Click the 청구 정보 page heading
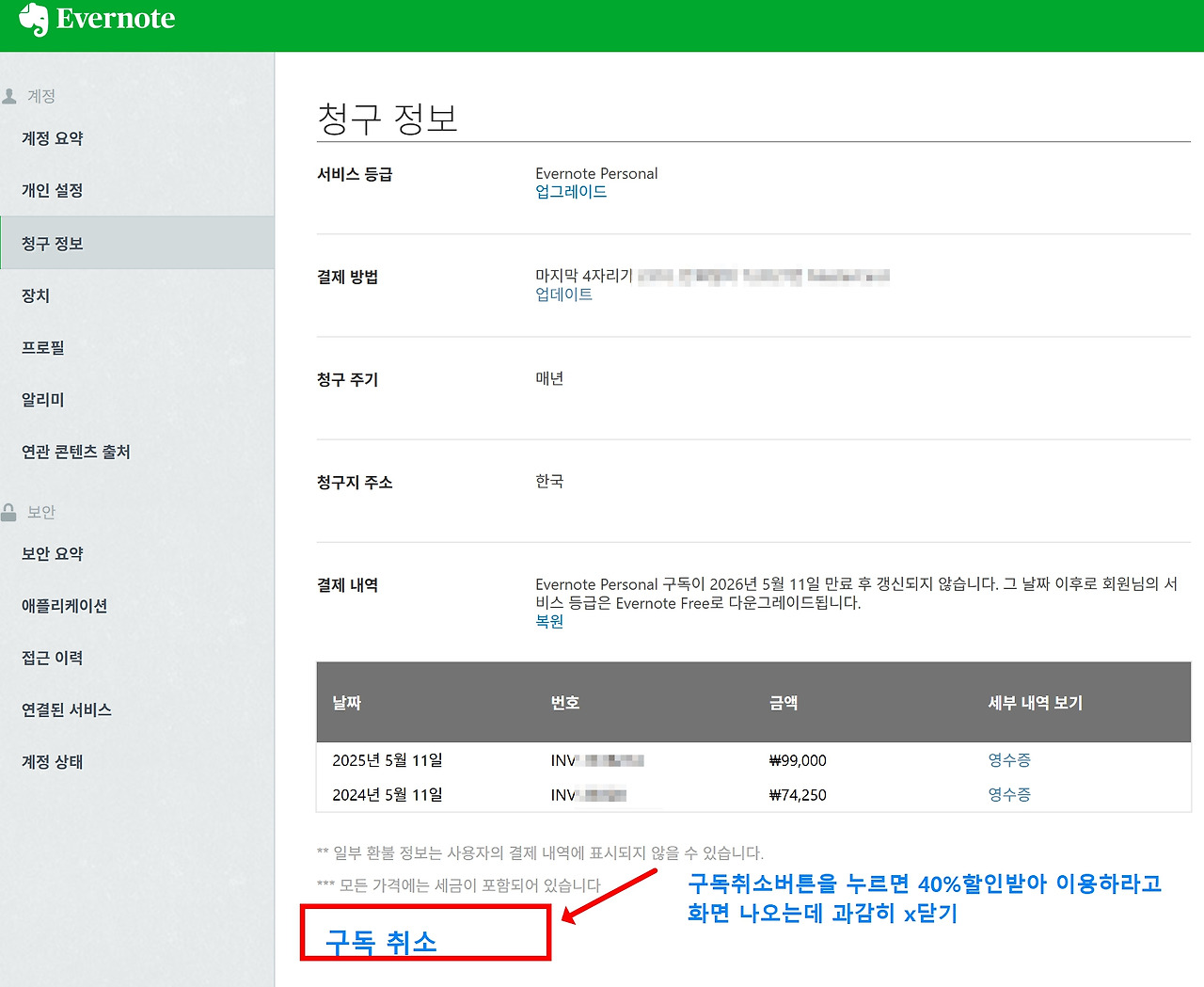This screenshot has width=1204, height=987. coord(388,119)
